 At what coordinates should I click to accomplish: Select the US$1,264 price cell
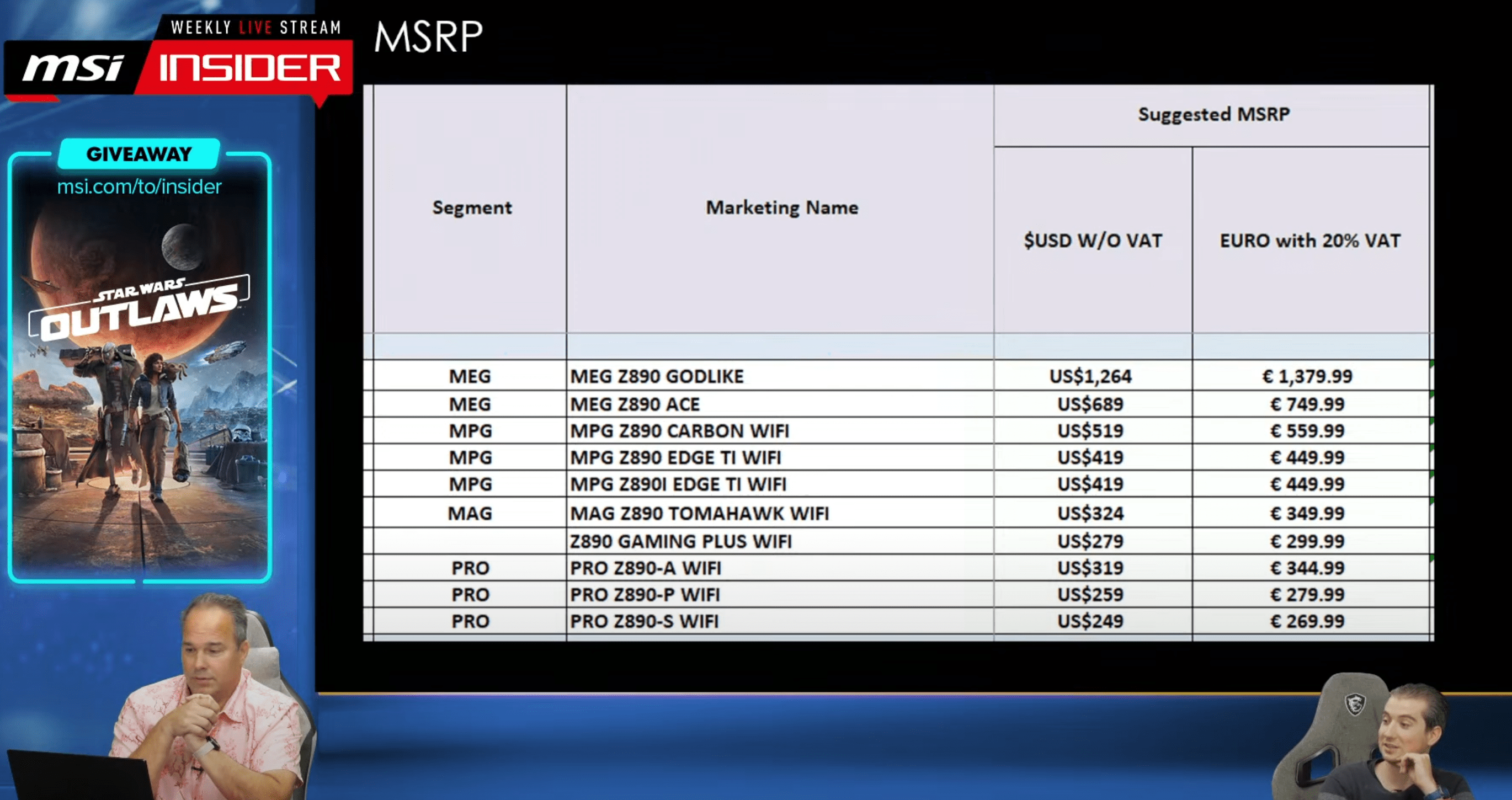point(1093,376)
